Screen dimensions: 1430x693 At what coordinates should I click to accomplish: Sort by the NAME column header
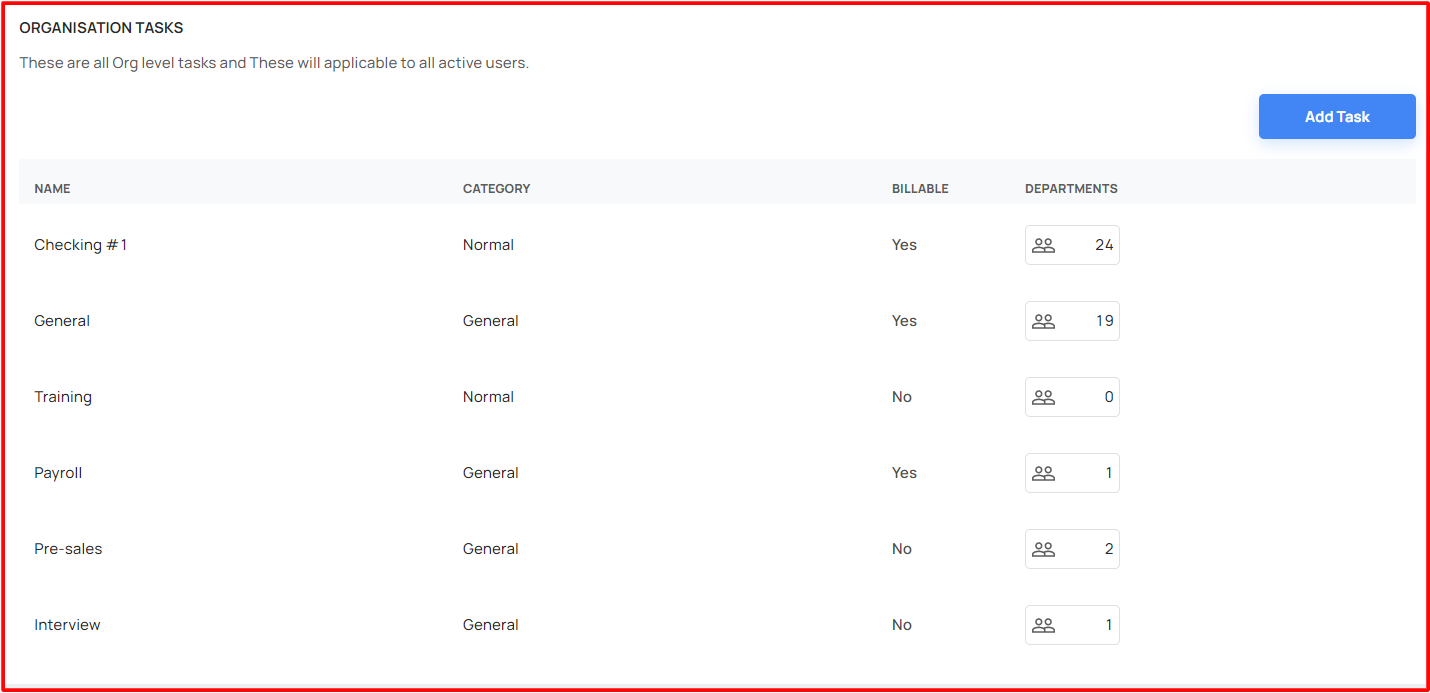point(52,188)
